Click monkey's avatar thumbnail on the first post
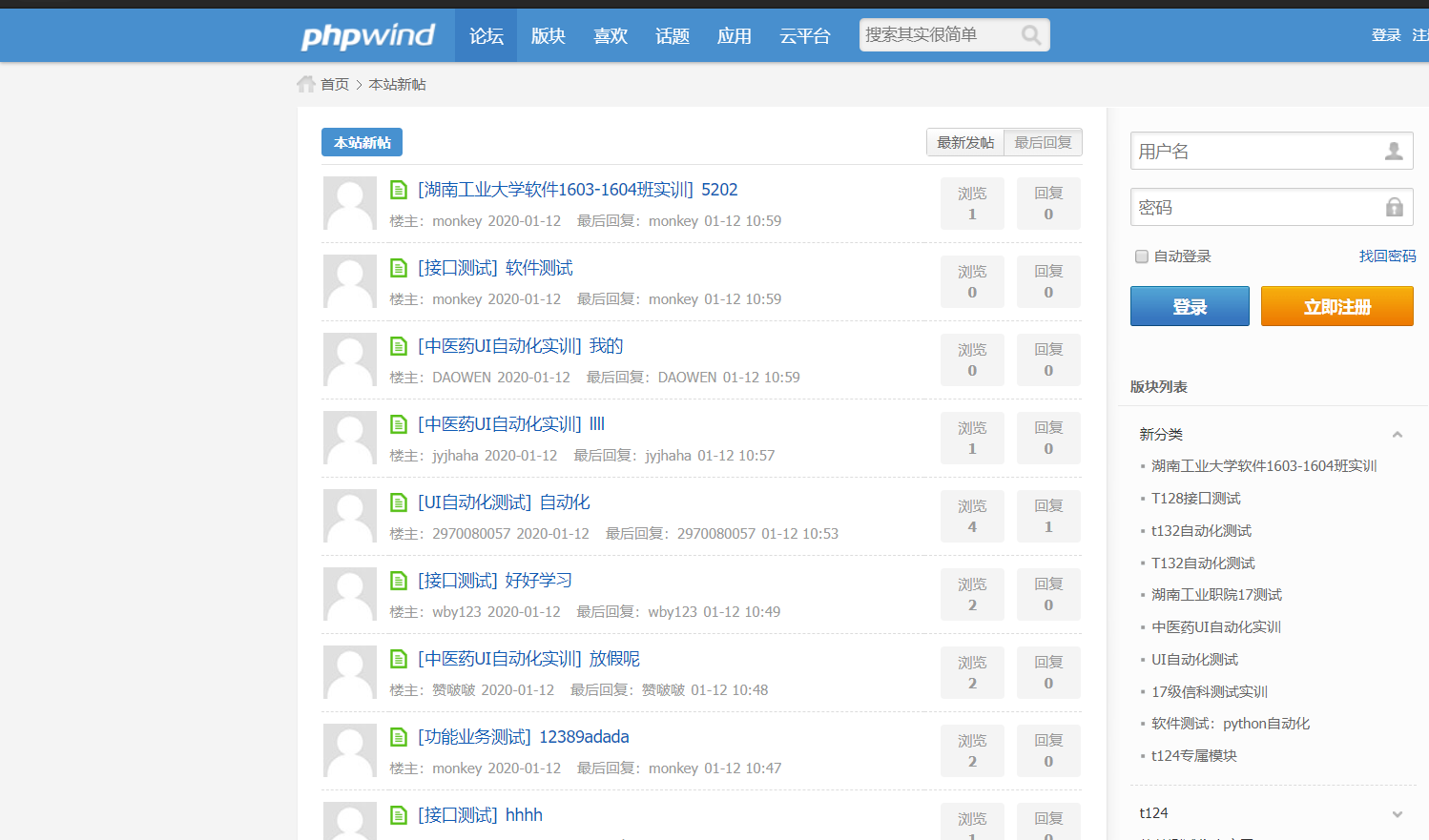 point(349,203)
